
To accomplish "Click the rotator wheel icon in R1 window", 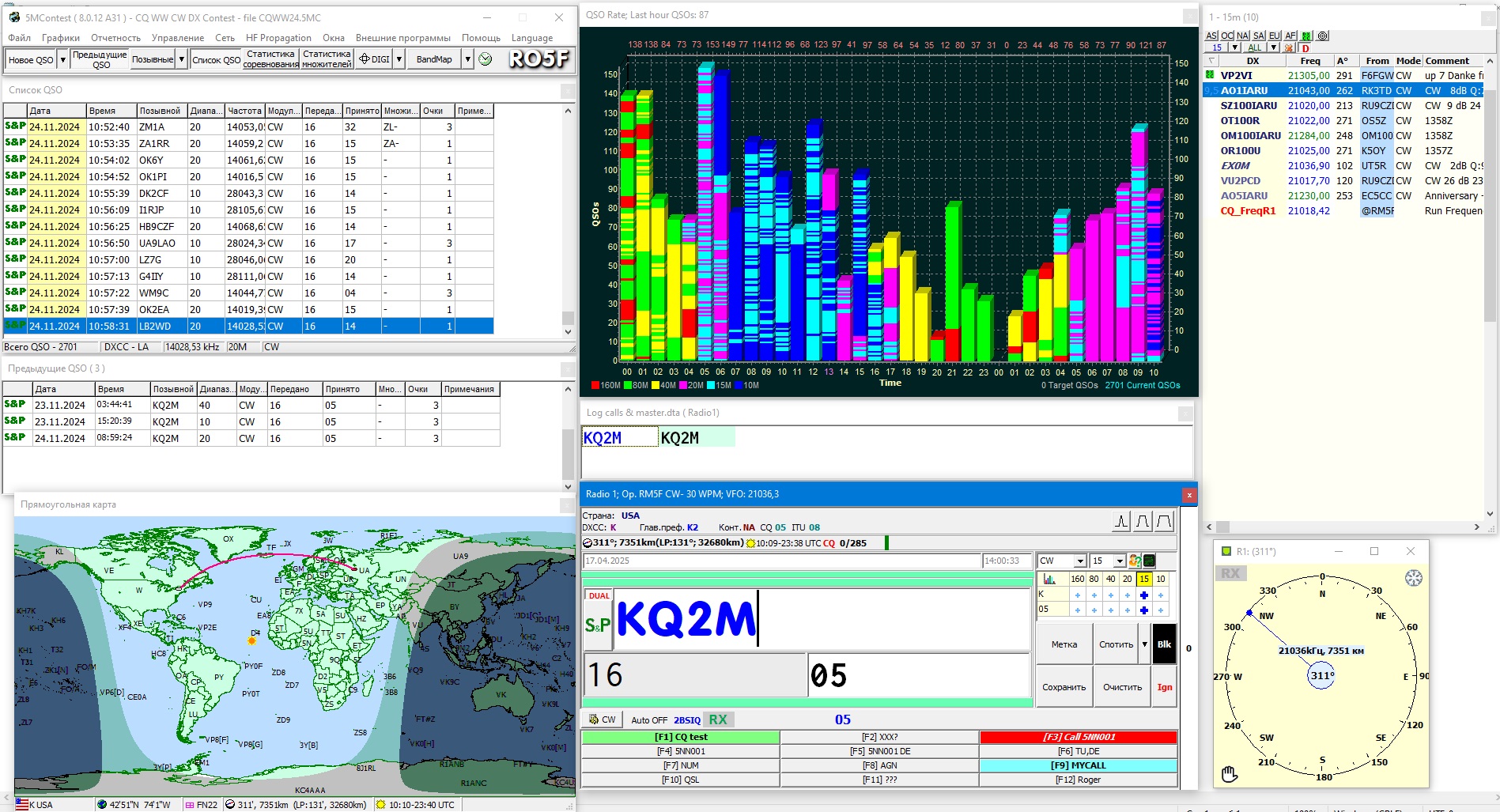I will pos(1414,578).
